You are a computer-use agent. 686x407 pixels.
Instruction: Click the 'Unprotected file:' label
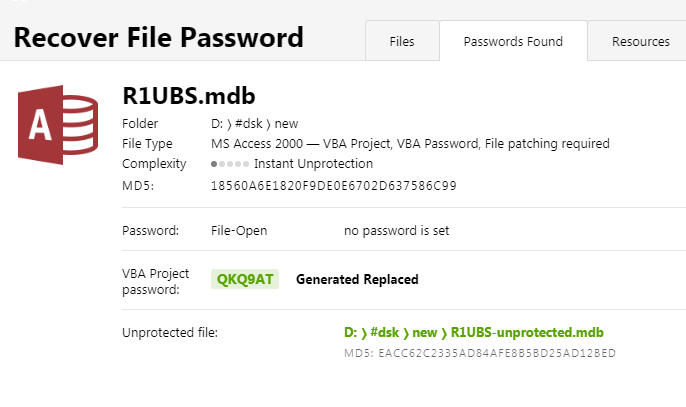click(170, 332)
